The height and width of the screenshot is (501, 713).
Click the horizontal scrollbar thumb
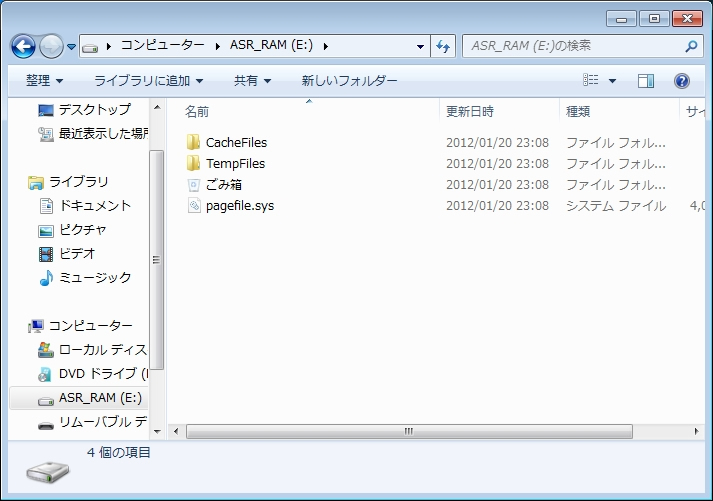pyautogui.click(x=409, y=431)
